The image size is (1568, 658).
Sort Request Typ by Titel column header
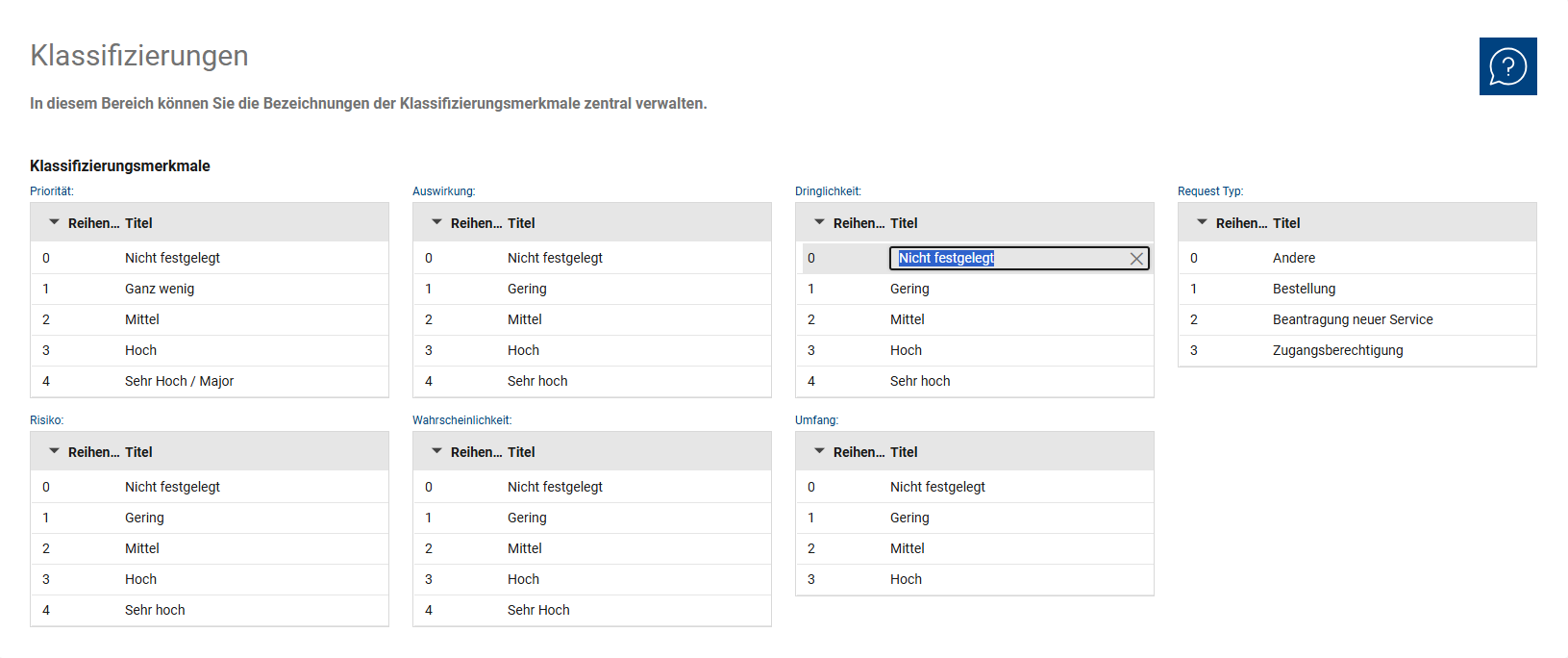[x=1286, y=223]
